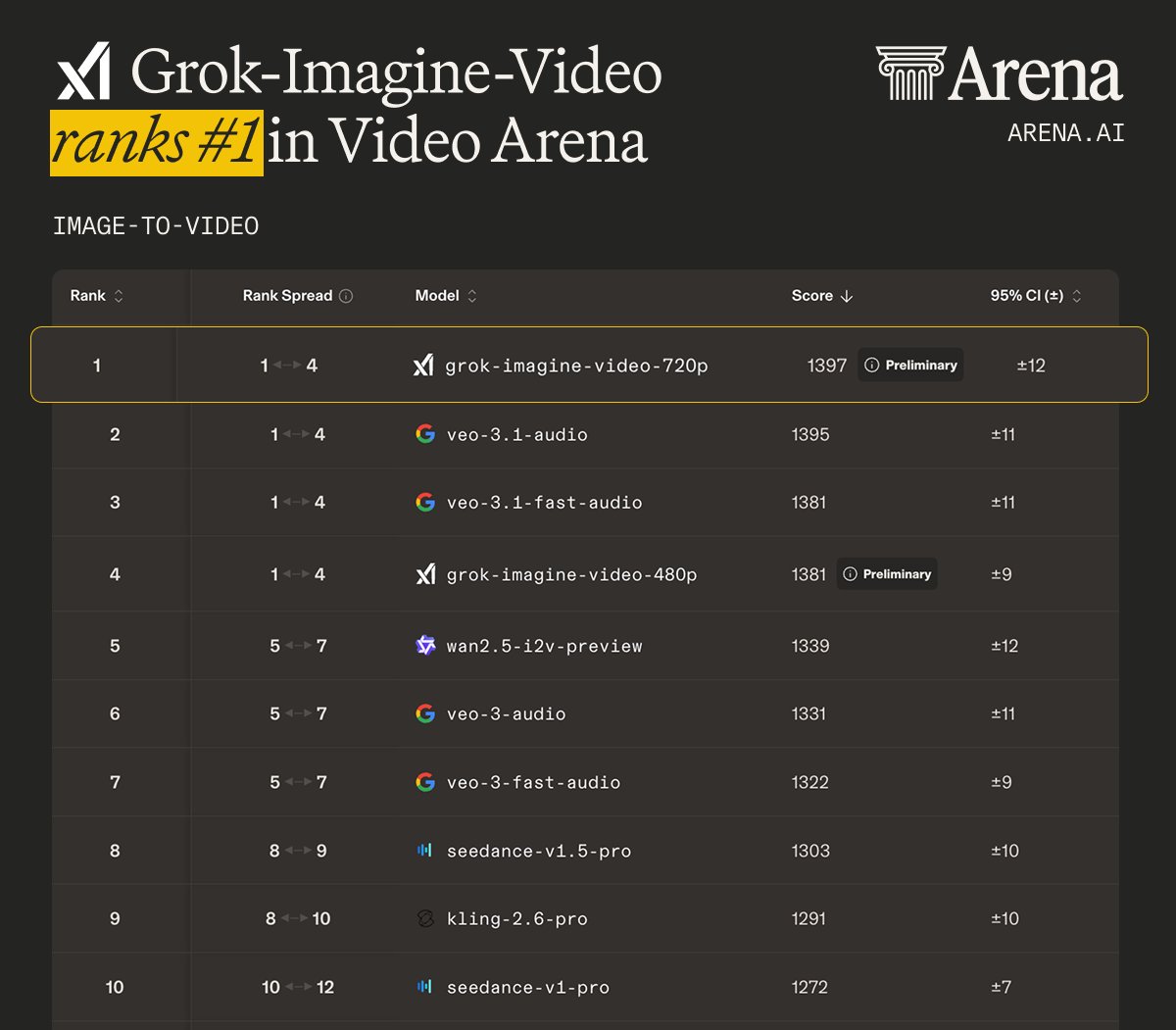Sort by Model using its sort arrows
The image size is (1176, 1030).
pyautogui.click(x=472, y=296)
